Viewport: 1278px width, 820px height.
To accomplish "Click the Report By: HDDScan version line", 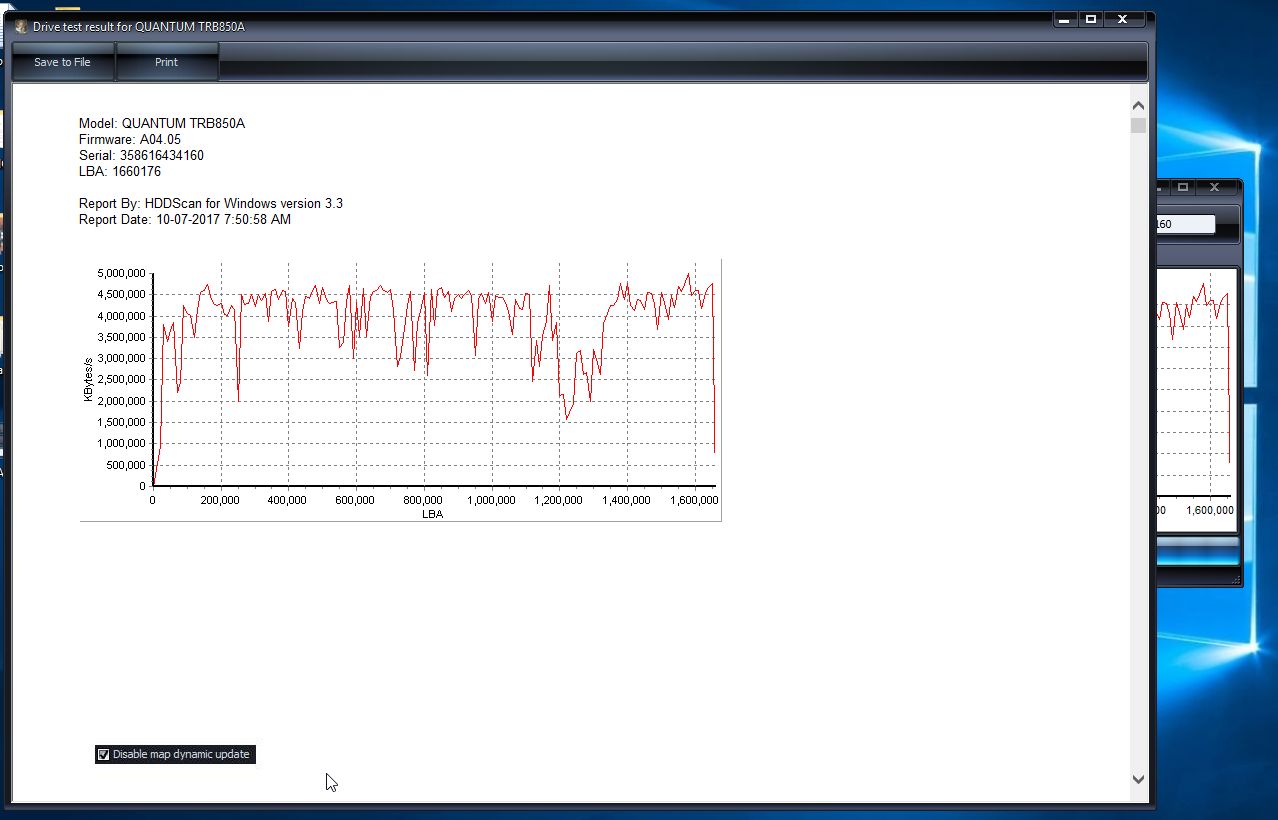I will click(x=211, y=203).
